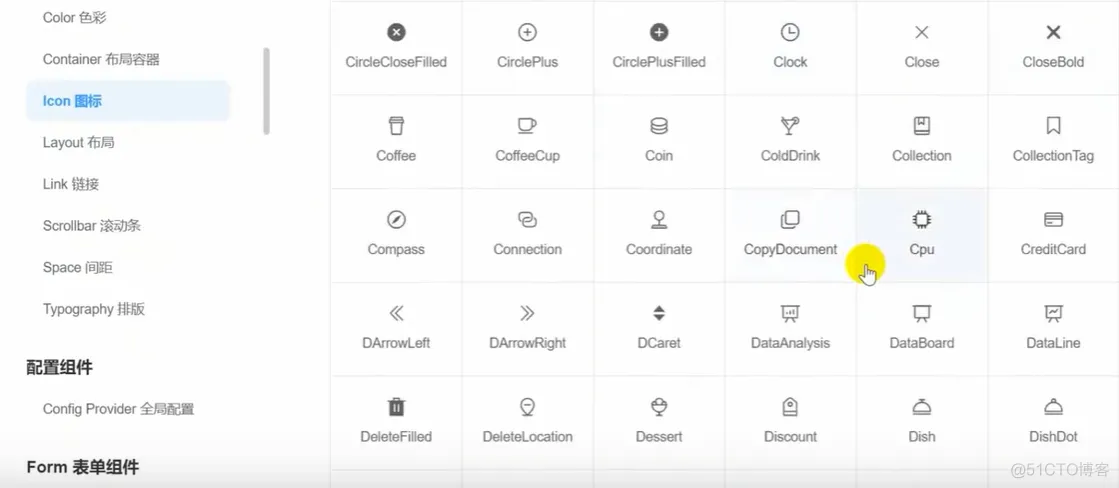
Task: Click the Clock icon
Action: pos(790,32)
